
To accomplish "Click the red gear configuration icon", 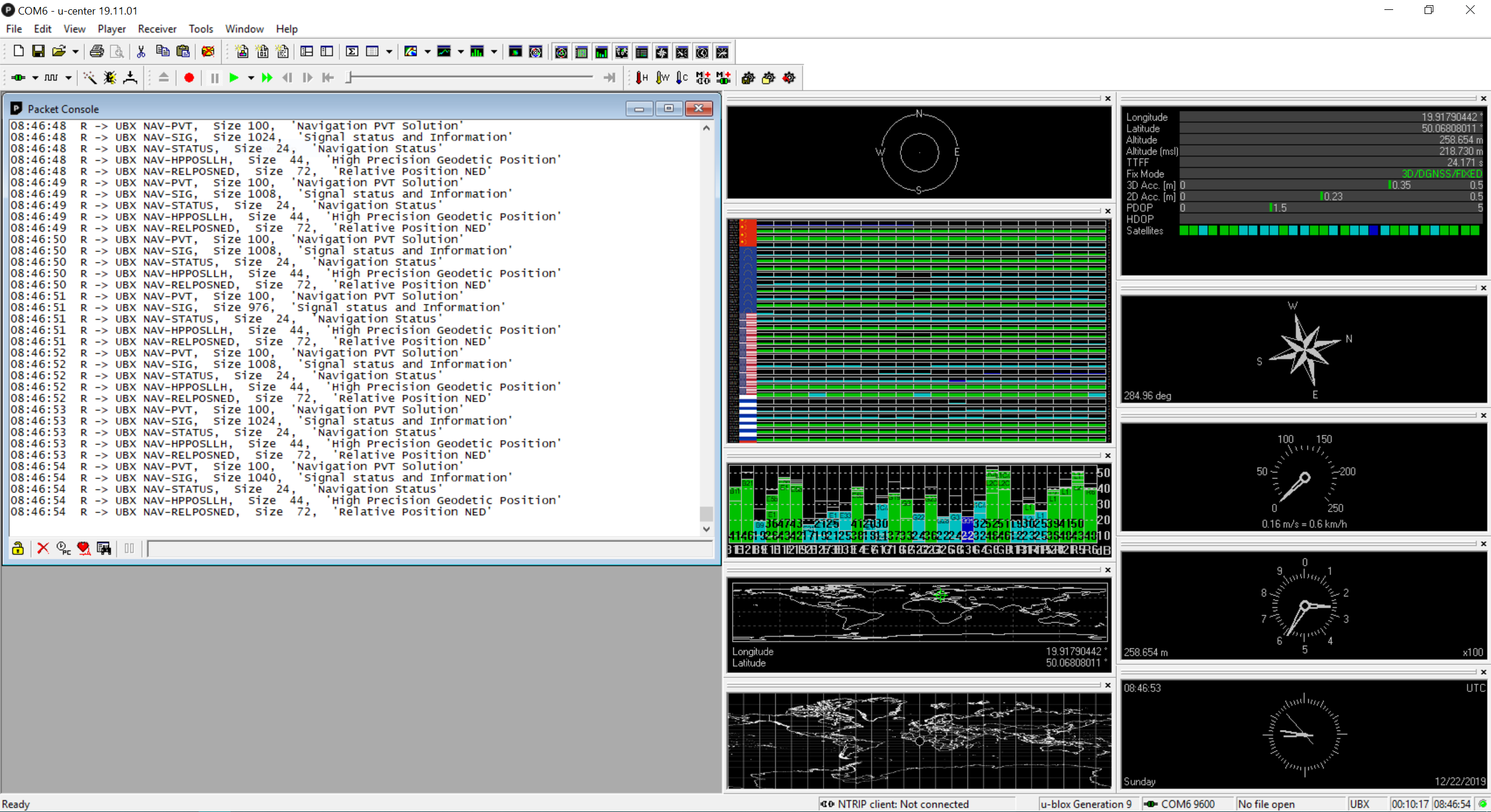I will pos(789,77).
